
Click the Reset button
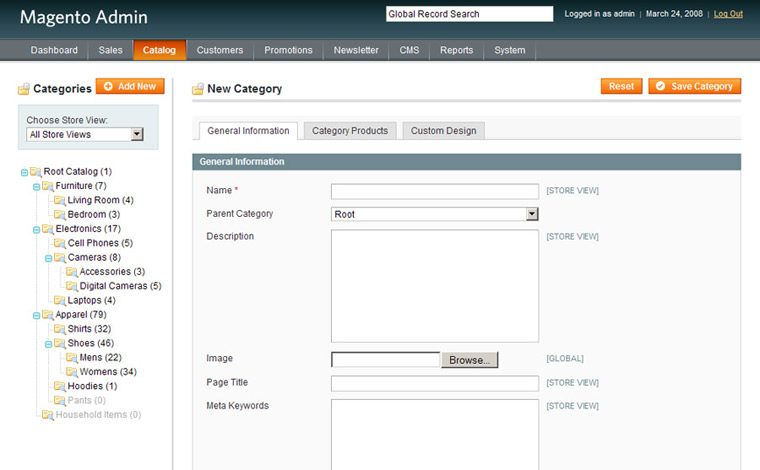621,86
